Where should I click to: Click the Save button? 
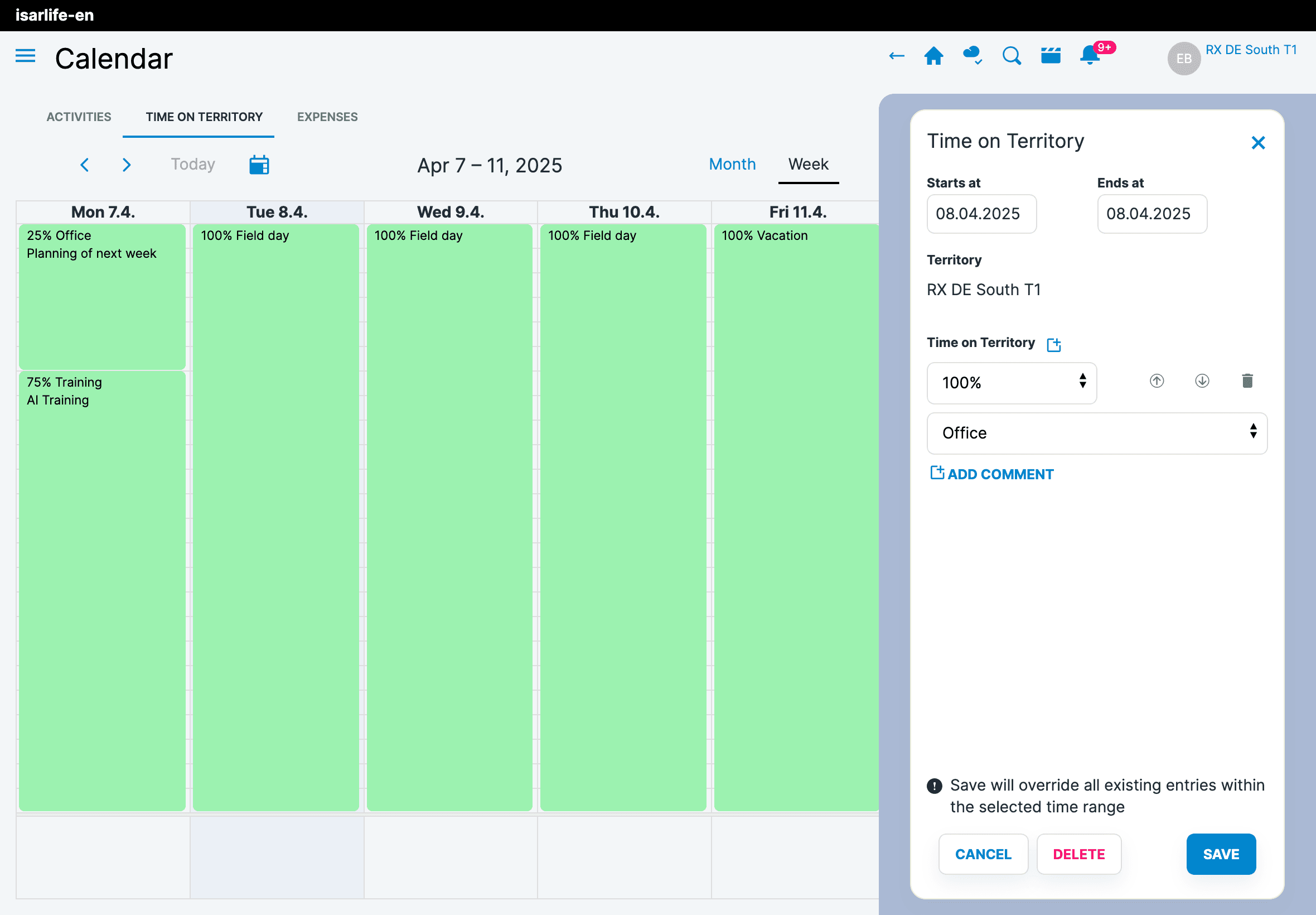tap(1220, 854)
